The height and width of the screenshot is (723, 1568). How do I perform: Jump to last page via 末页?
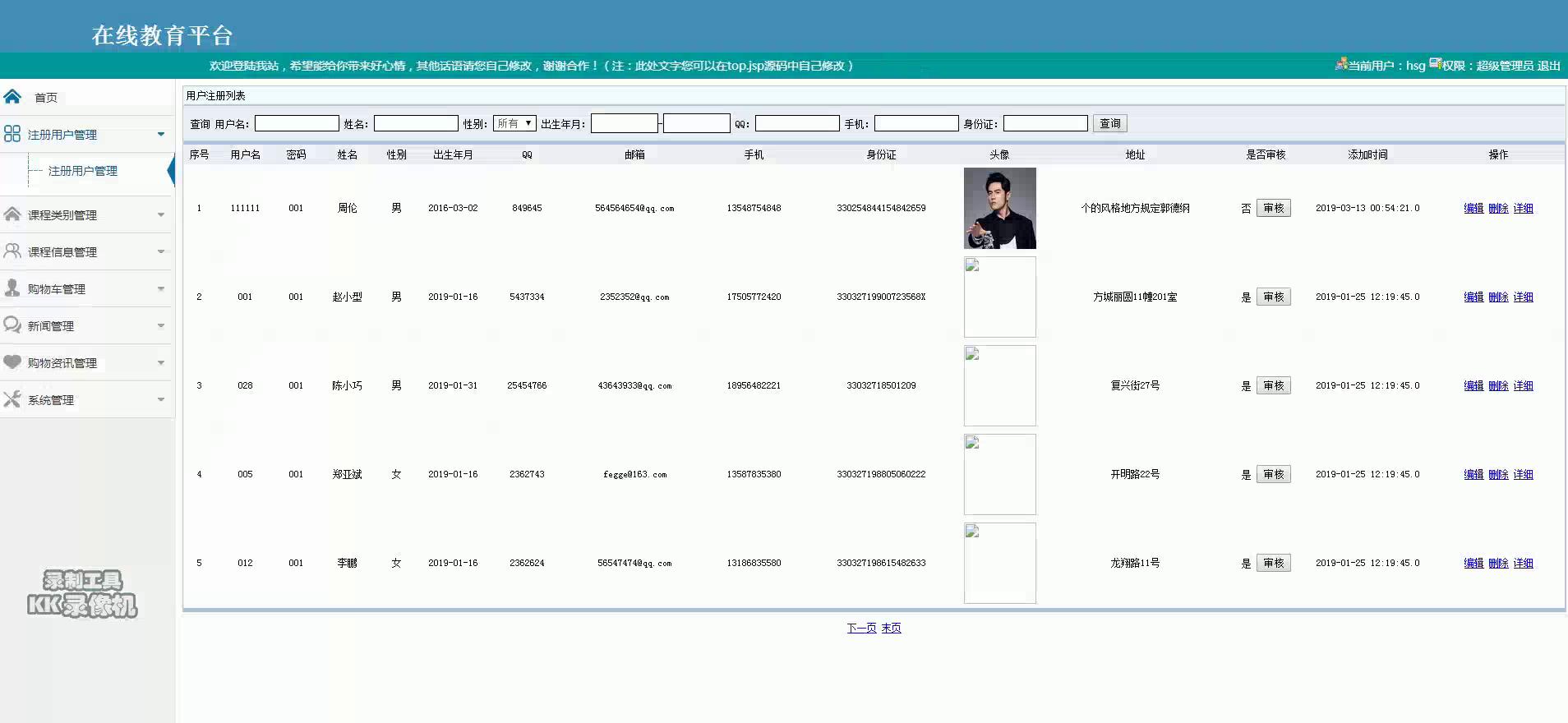coord(891,628)
